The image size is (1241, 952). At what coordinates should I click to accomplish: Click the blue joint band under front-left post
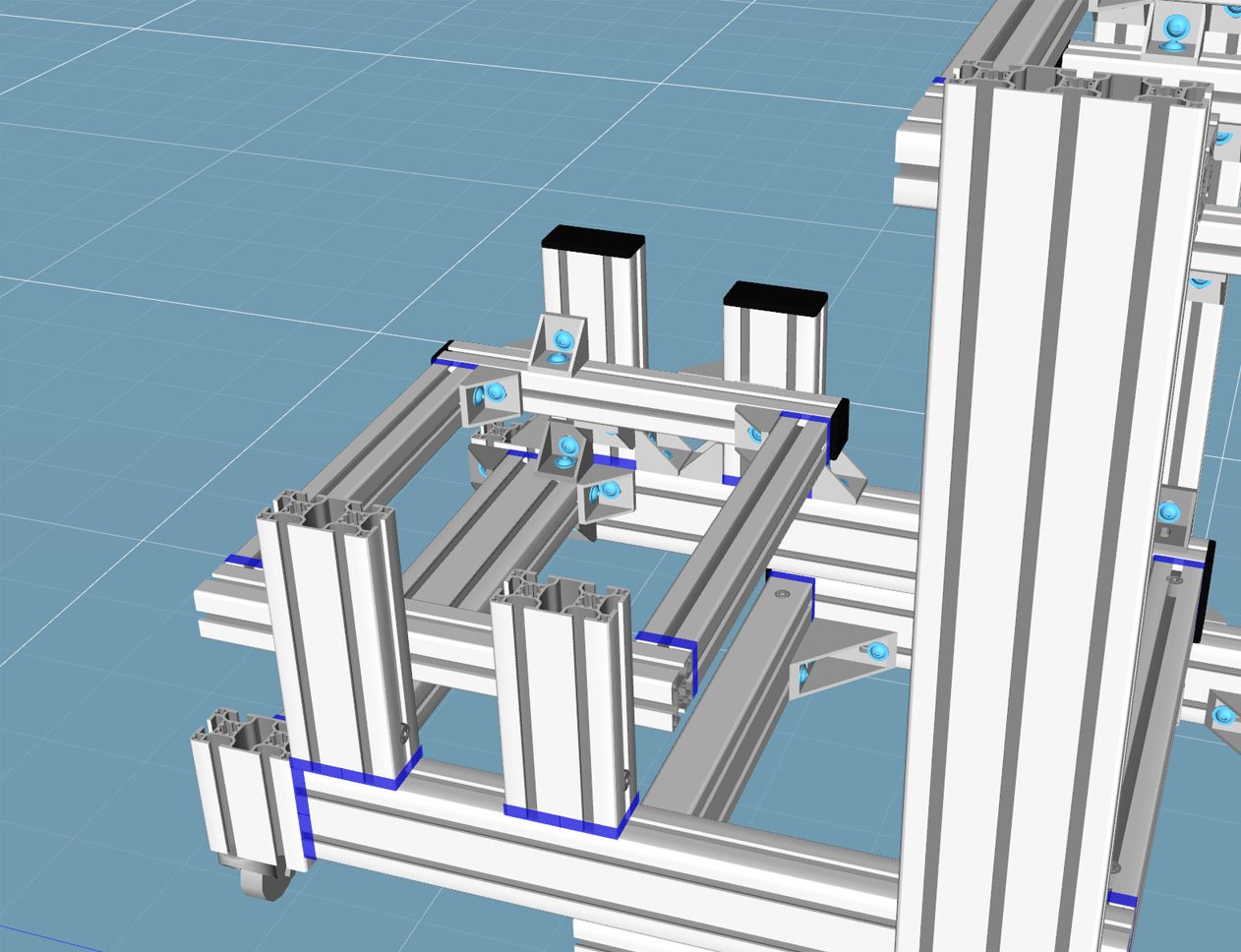click(x=354, y=774)
